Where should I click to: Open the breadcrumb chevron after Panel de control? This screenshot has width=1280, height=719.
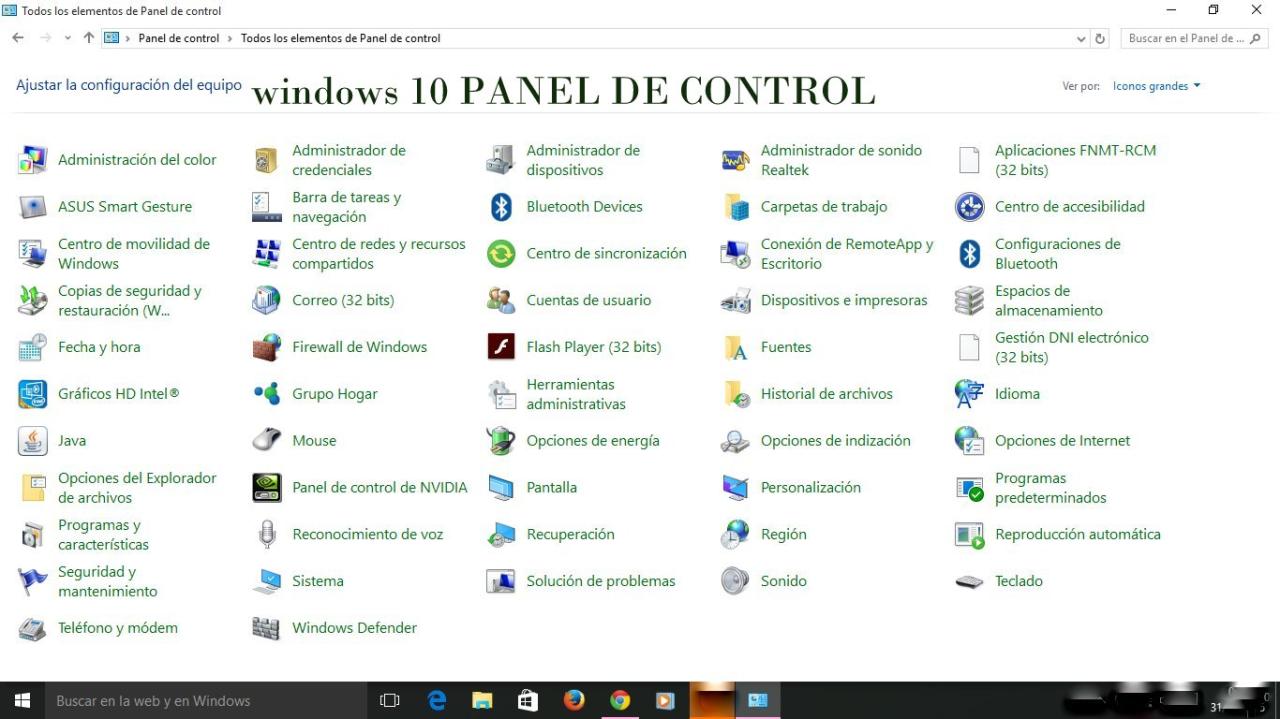231,38
